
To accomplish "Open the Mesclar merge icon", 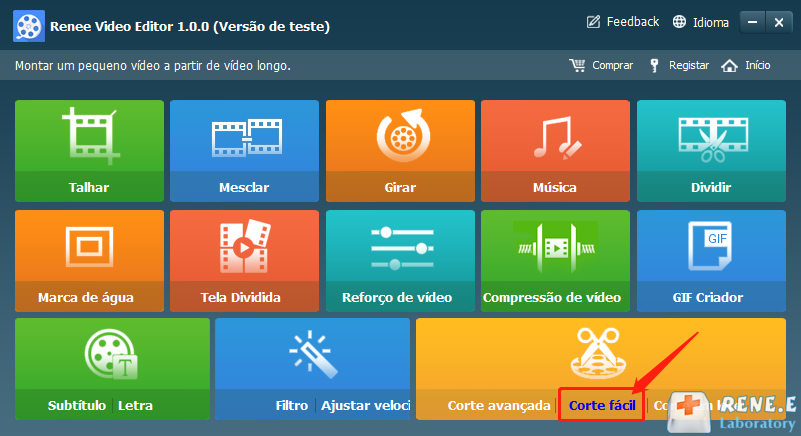I will pyautogui.click(x=246, y=137).
